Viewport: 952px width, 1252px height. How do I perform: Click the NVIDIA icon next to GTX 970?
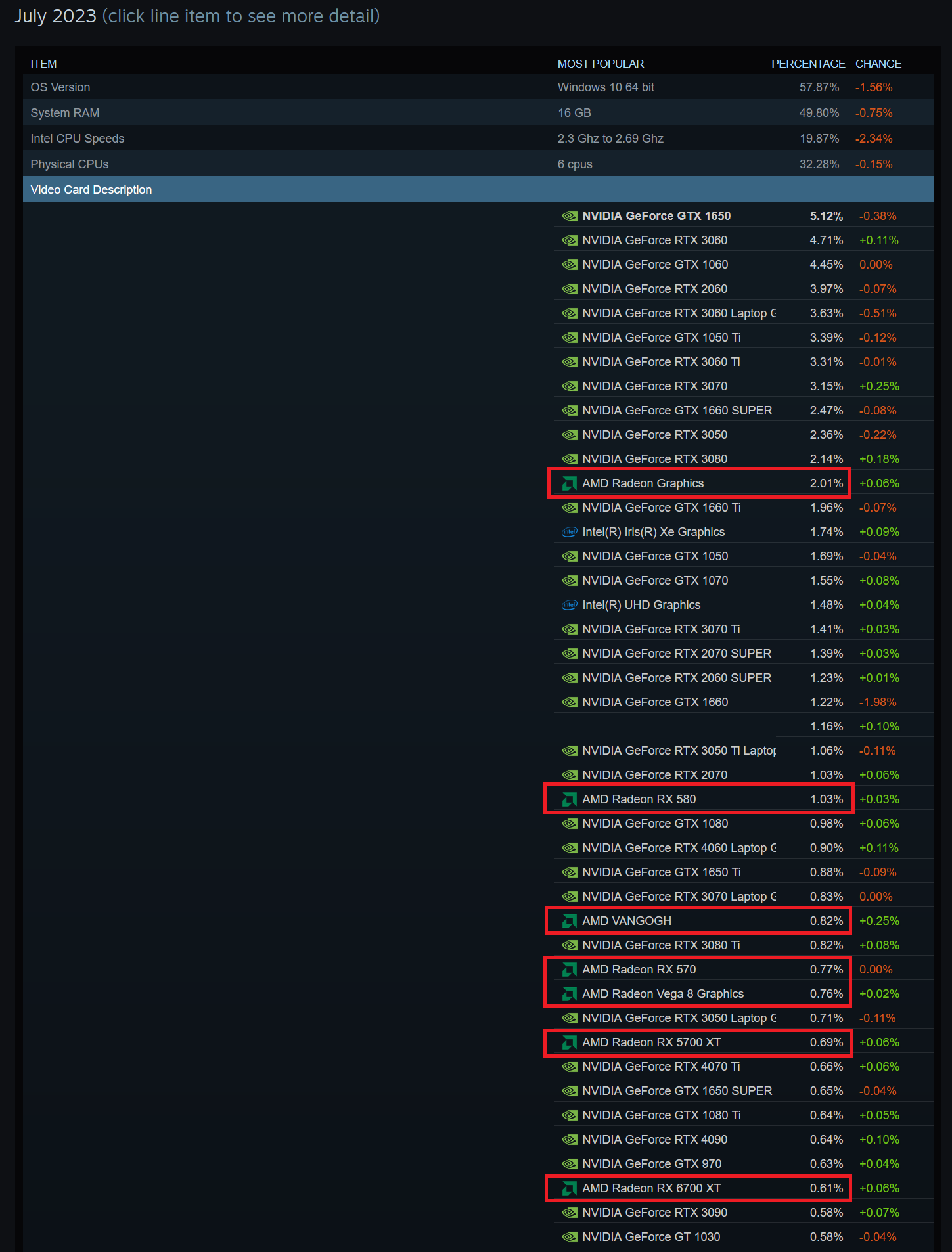[570, 1164]
